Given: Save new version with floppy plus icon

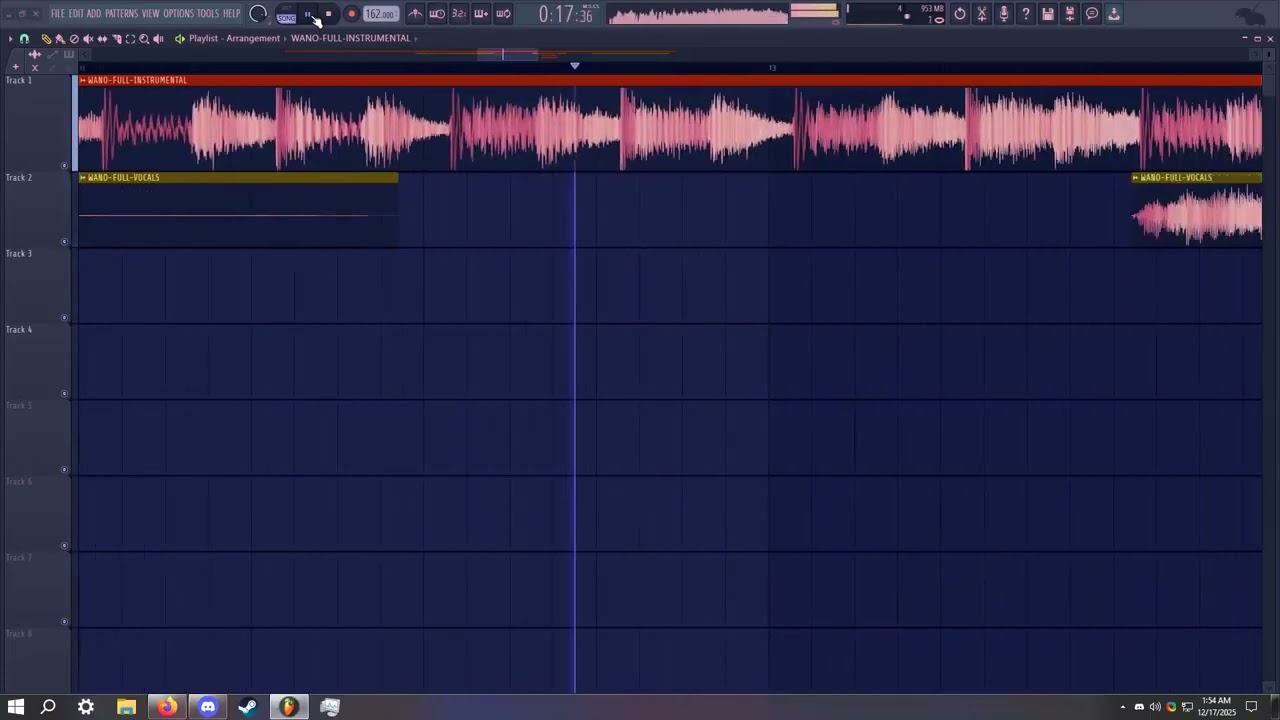Looking at the screenshot, I should pyautogui.click(x=1070, y=14).
